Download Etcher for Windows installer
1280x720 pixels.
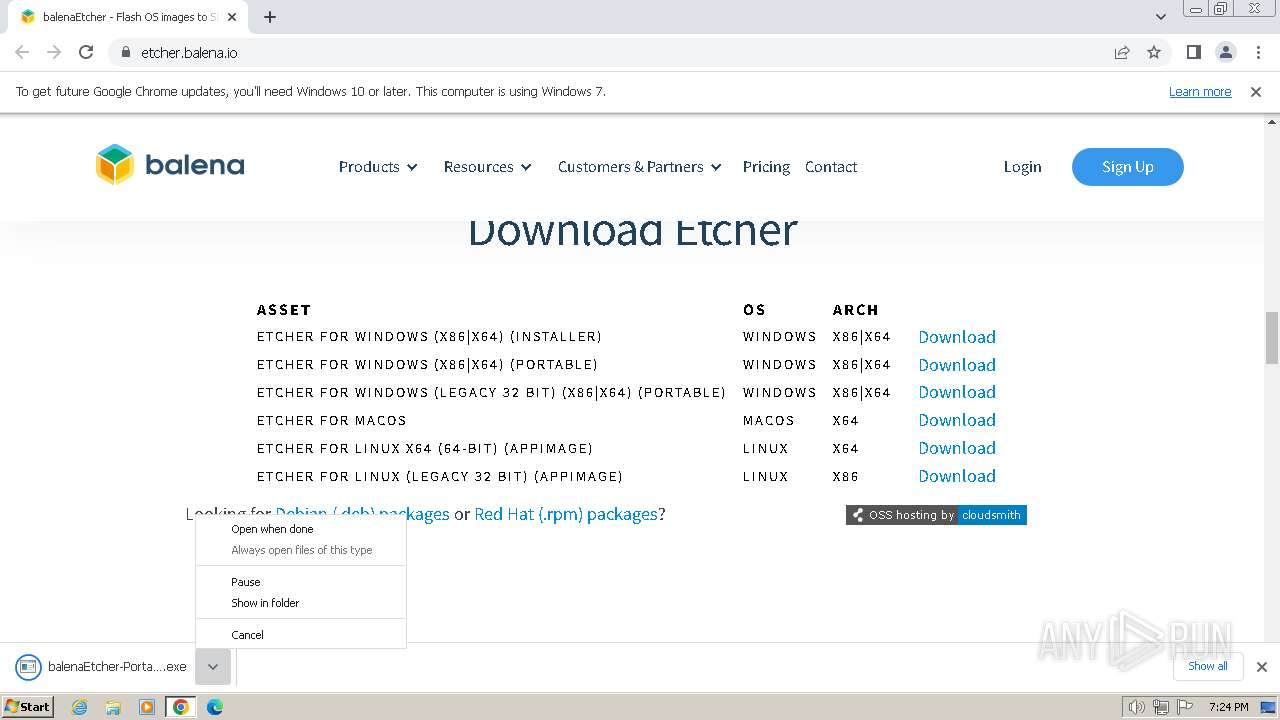[957, 337]
